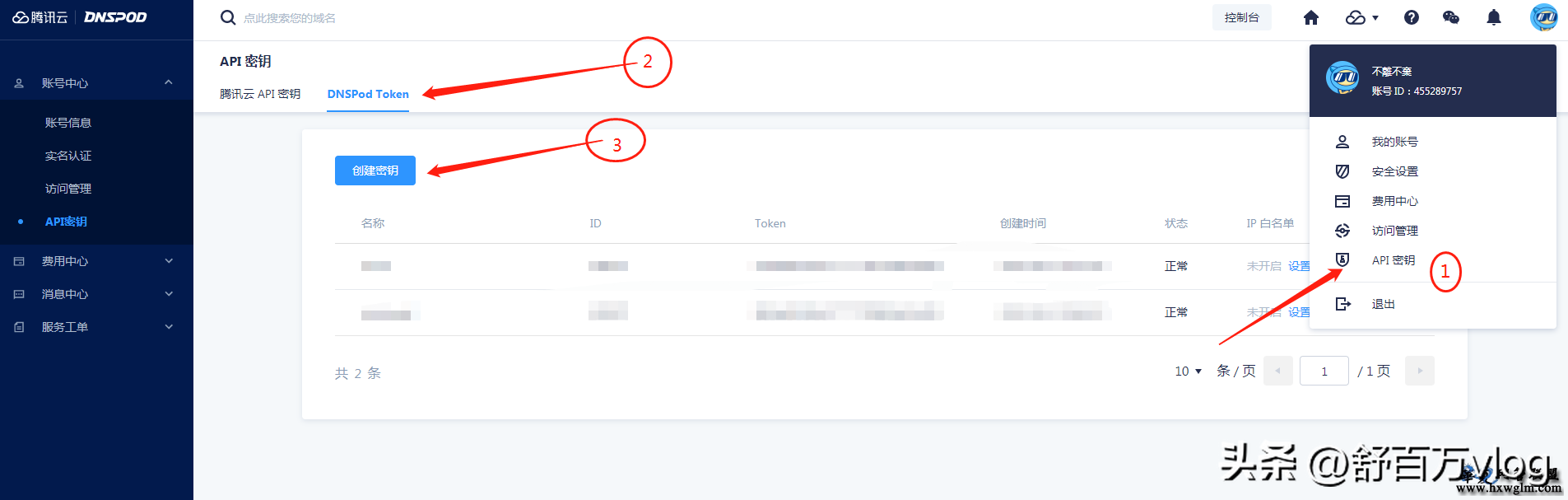This screenshot has width=1568, height=500.
Task: Open the 10 条/页 page size dropdown
Action: 1189,371
